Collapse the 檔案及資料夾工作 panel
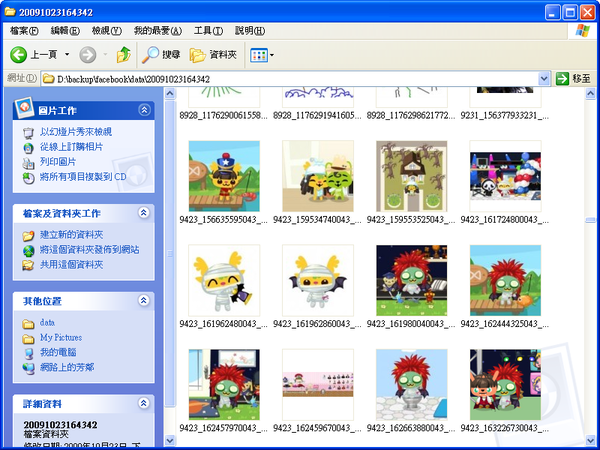 tap(144, 213)
